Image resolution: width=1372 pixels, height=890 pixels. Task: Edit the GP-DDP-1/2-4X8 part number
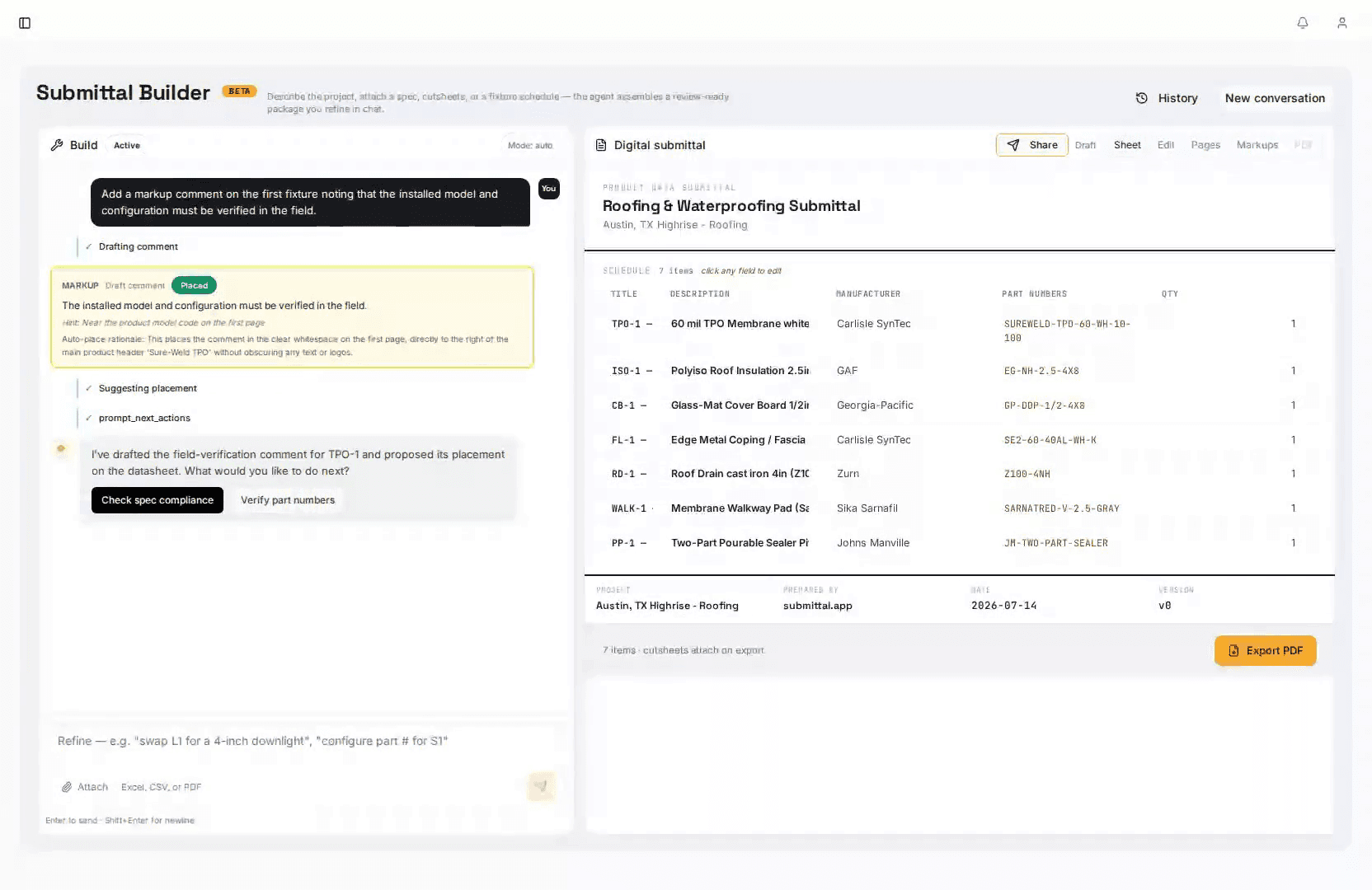point(1044,405)
